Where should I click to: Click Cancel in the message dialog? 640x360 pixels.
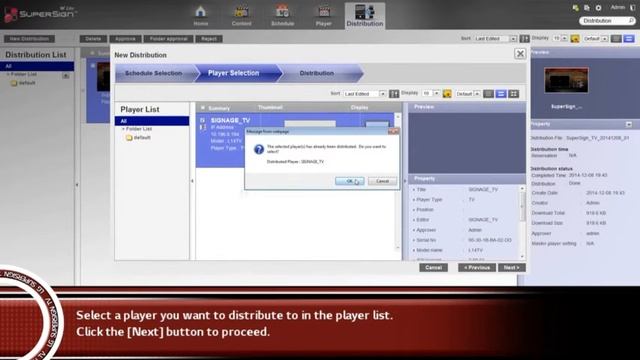click(x=382, y=181)
